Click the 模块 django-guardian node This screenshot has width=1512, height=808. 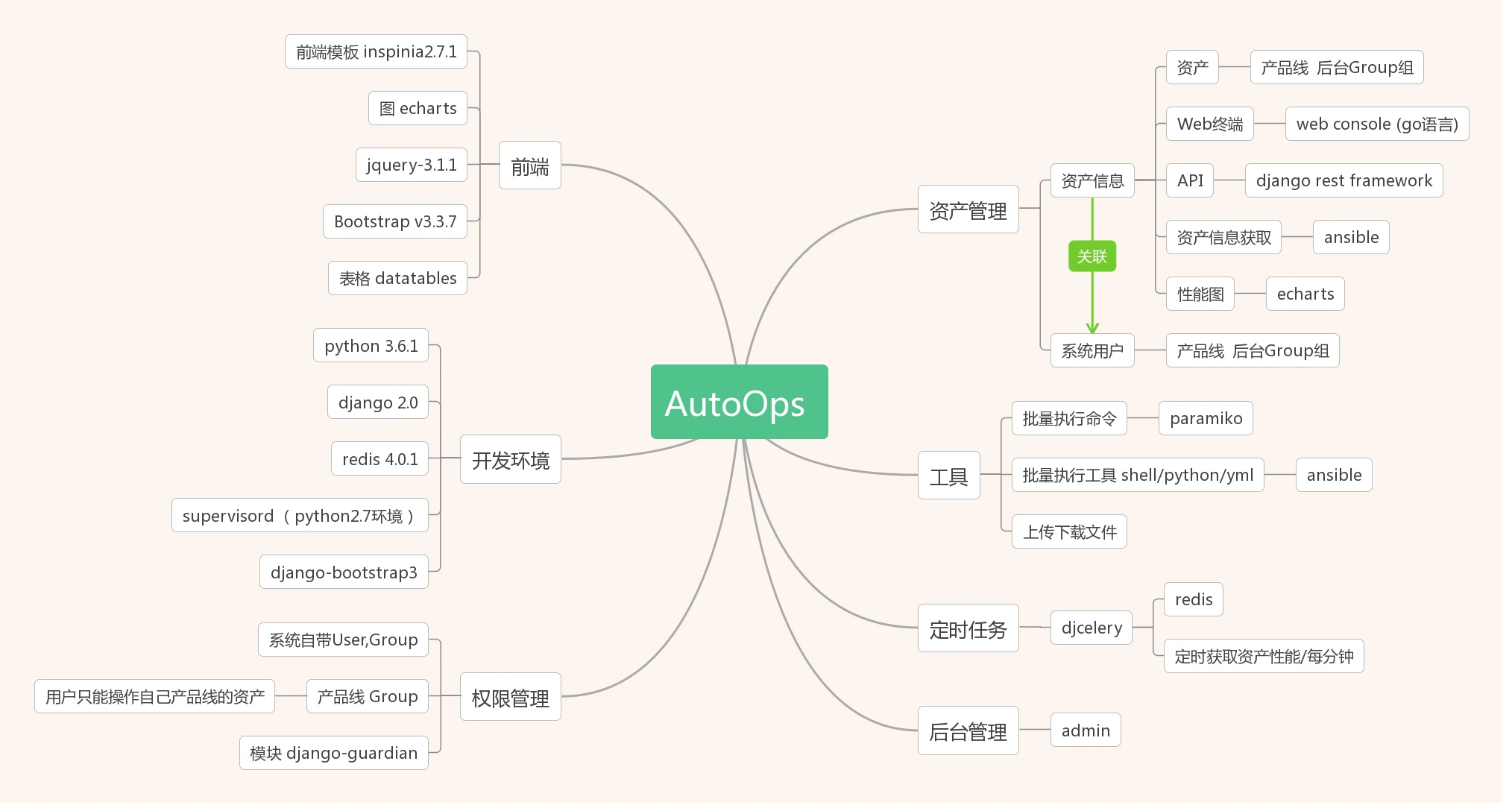coord(333,753)
